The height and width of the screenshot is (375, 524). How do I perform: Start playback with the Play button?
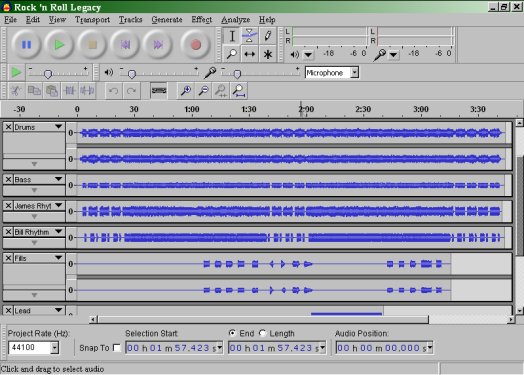point(59,44)
